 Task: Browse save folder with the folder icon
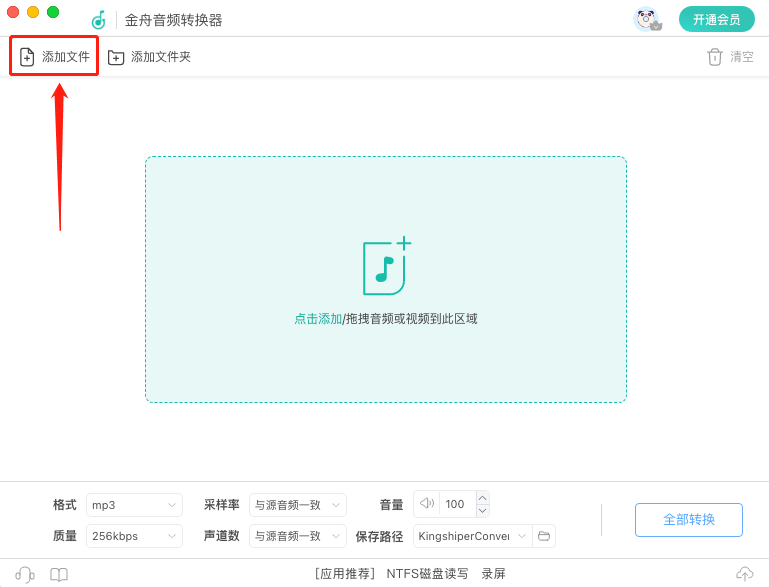pos(544,536)
